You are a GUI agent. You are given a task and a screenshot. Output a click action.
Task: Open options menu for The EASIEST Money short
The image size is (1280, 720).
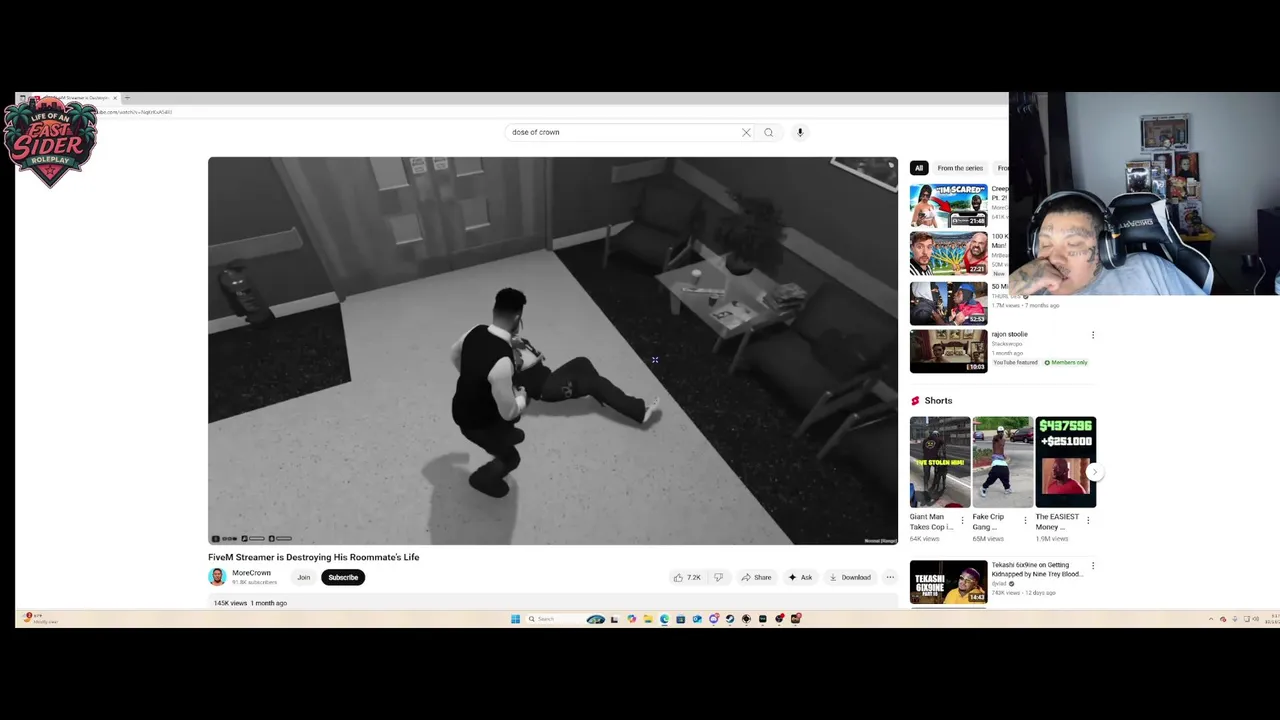[x=1088, y=520]
